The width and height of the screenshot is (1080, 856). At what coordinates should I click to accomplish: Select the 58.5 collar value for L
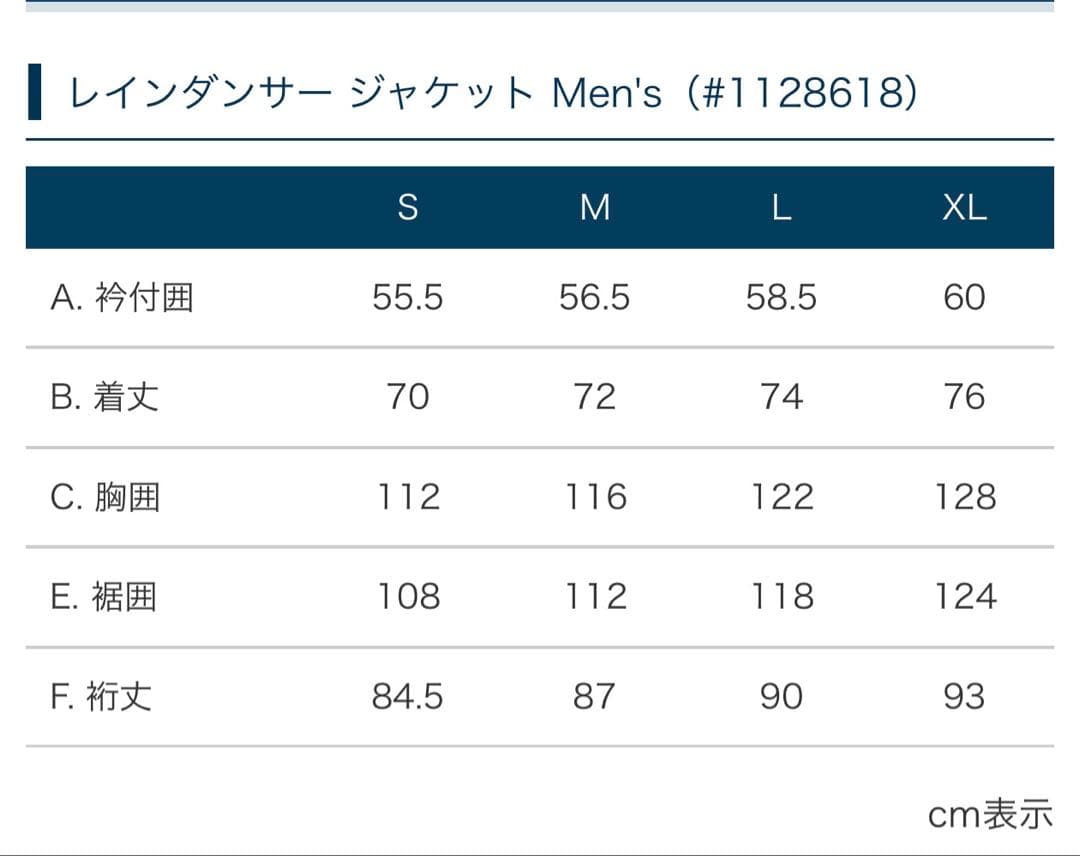tap(781, 297)
